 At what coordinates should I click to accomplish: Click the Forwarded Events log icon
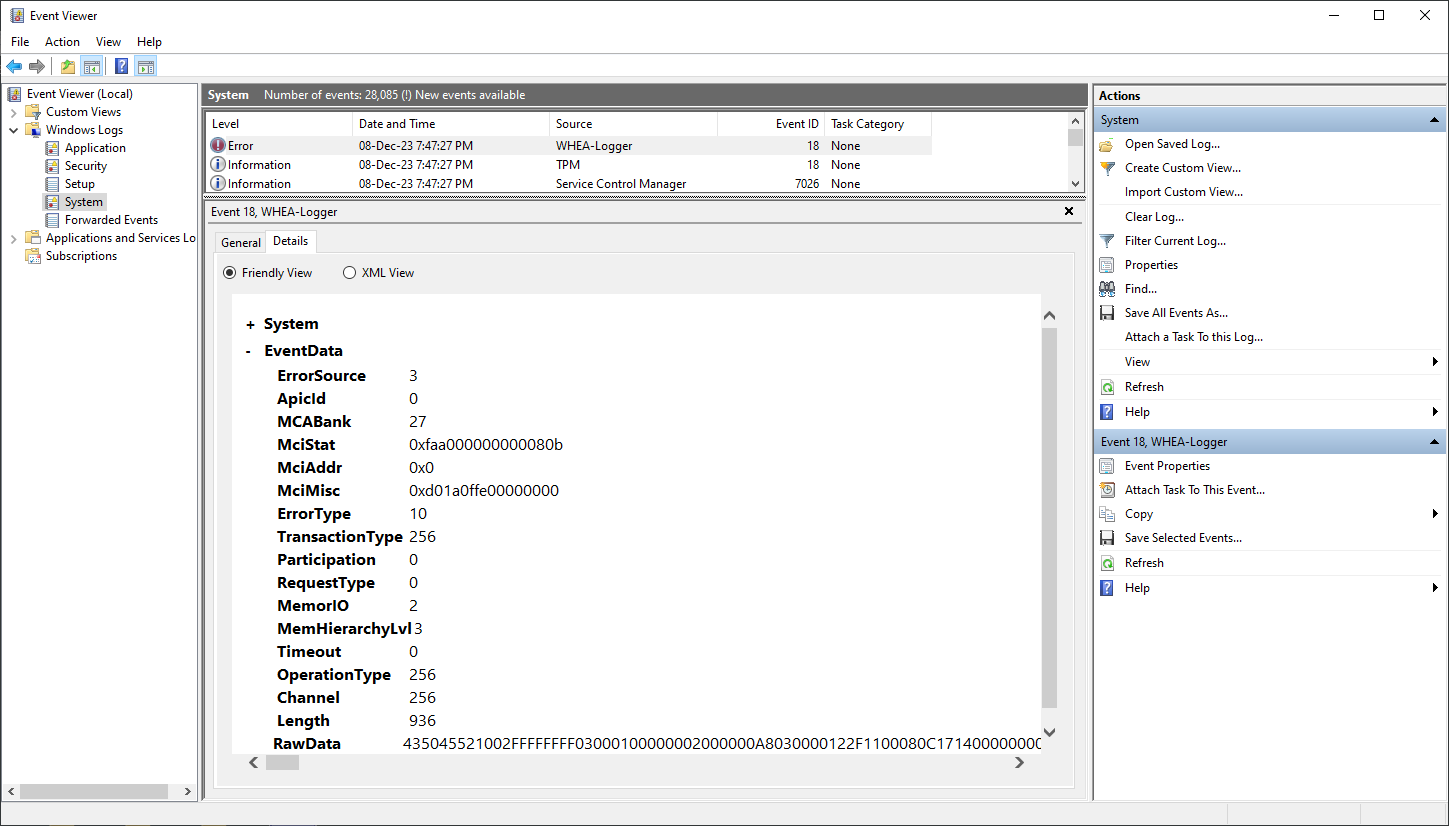tap(53, 220)
